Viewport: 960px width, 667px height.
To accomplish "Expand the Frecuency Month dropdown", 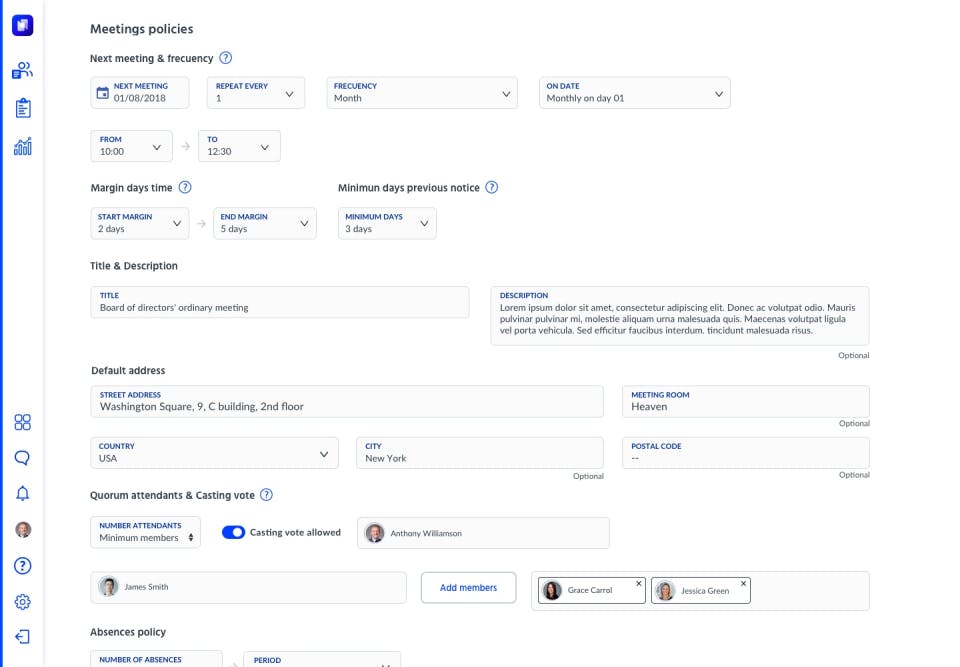I will pos(422,92).
